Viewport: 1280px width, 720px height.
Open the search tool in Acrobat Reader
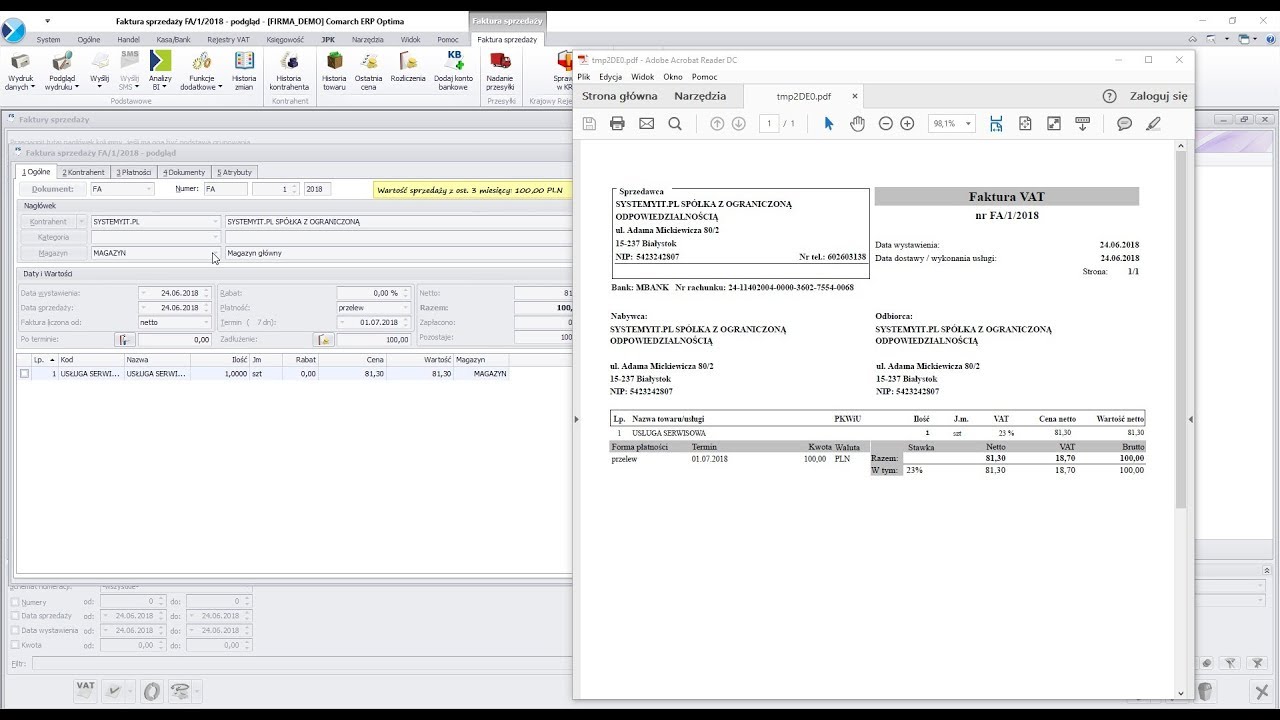(x=675, y=123)
